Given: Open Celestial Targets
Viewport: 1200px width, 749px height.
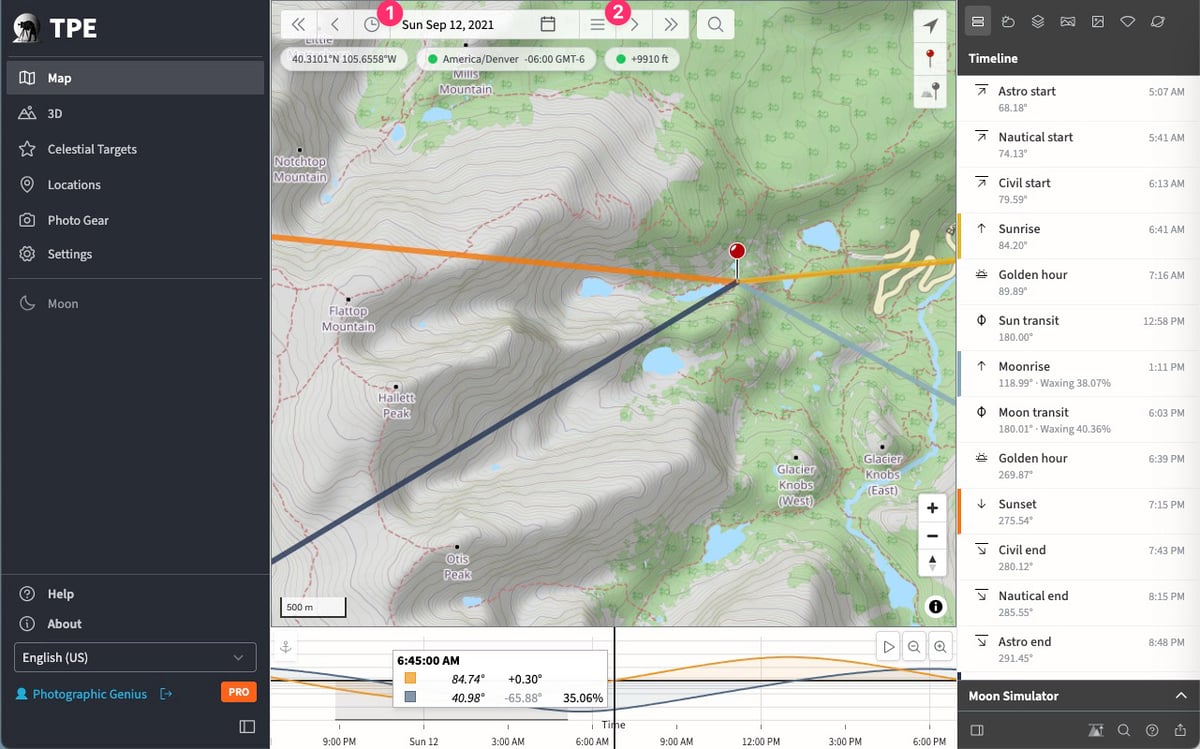Looking at the screenshot, I should [135, 149].
